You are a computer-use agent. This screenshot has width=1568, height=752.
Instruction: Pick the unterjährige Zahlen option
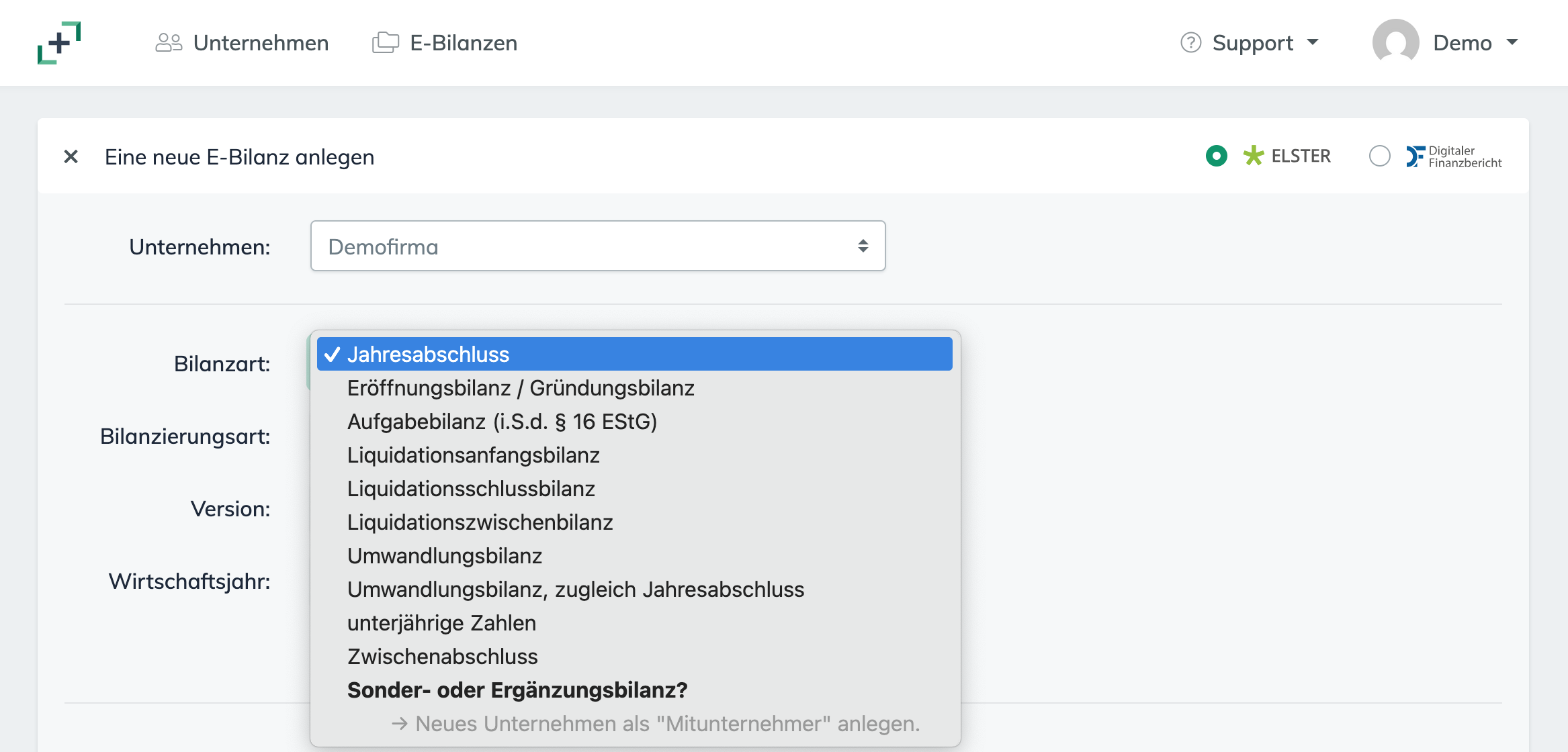pos(441,623)
